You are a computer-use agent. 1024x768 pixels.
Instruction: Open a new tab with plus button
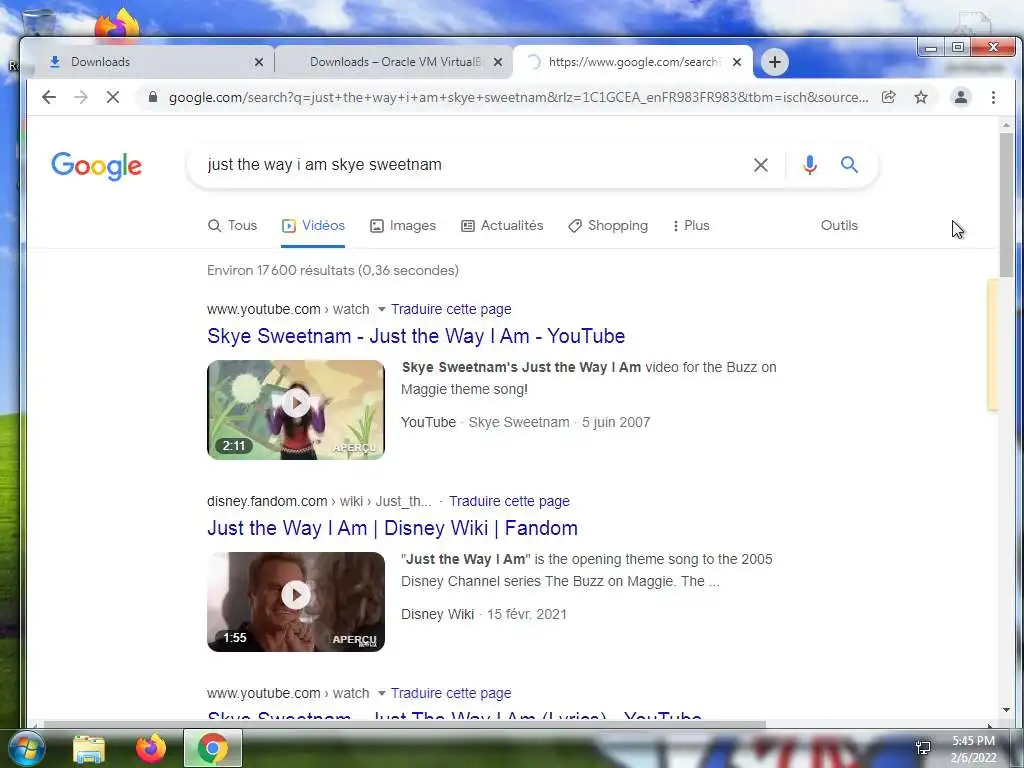coord(775,62)
